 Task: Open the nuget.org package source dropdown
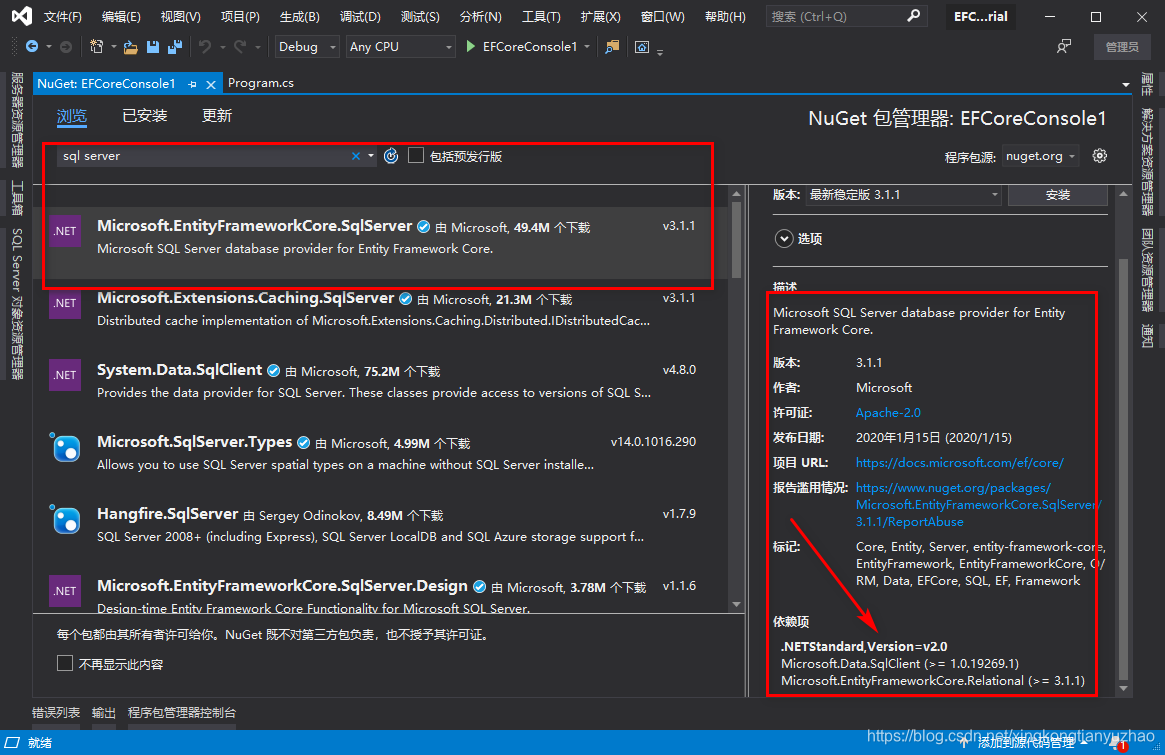pos(1040,156)
